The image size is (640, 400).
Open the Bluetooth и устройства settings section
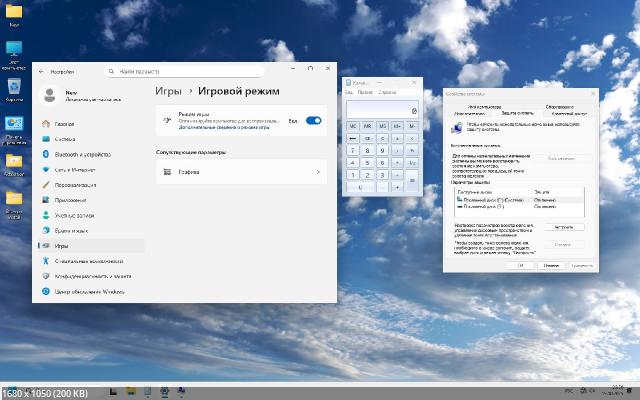[82, 154]
